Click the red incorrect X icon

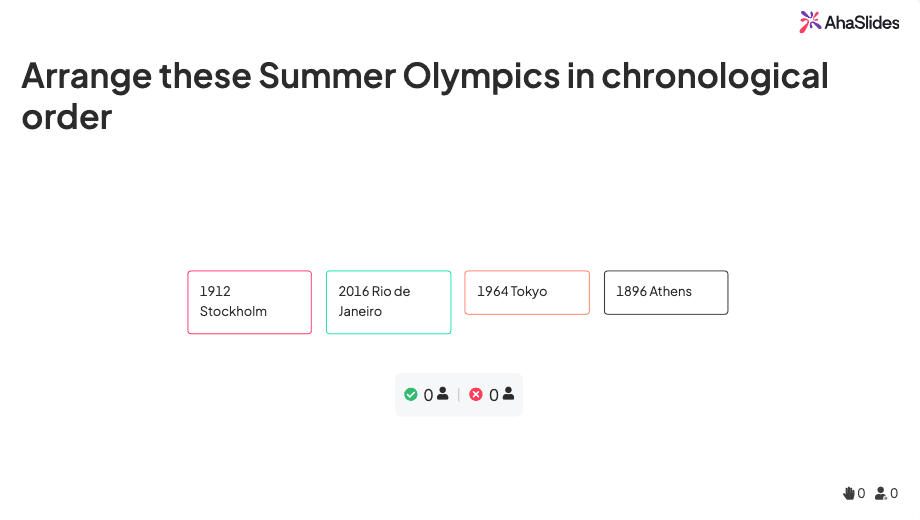click(x=476, y=394)
